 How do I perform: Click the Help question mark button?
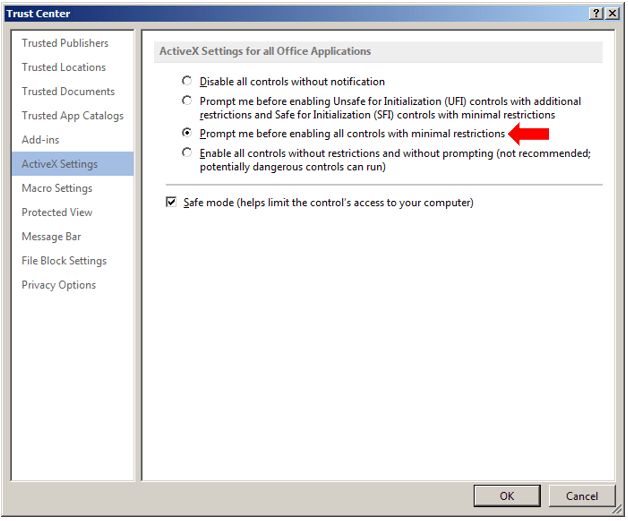[597, 13]
